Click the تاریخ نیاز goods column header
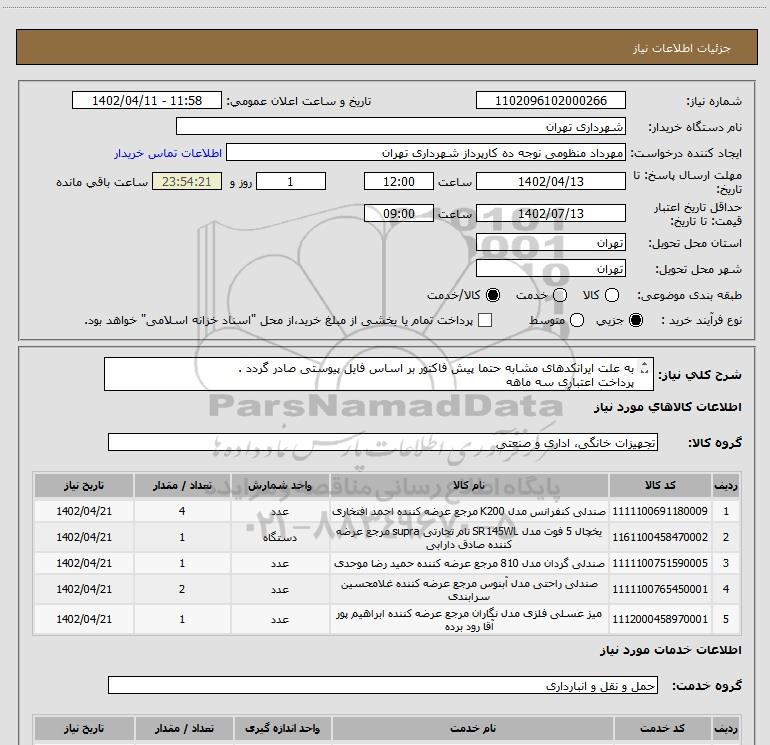Screen dimensions: 770x745 coord(84,485)
